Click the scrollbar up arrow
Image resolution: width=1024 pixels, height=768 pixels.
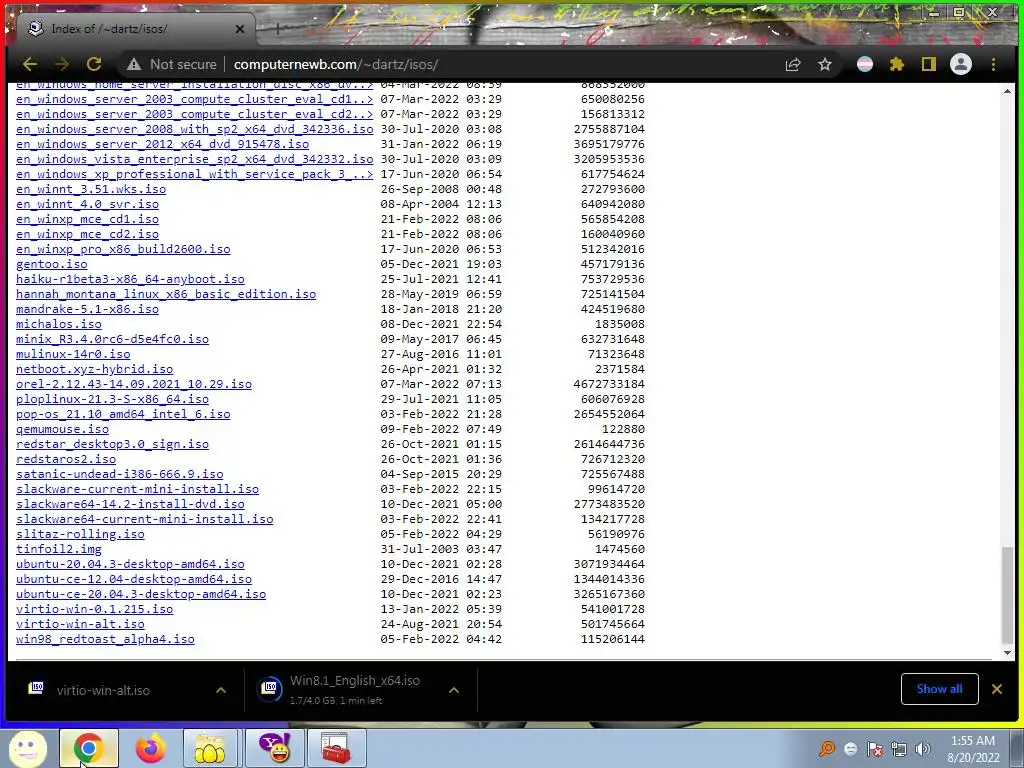tap(1007, 91)
